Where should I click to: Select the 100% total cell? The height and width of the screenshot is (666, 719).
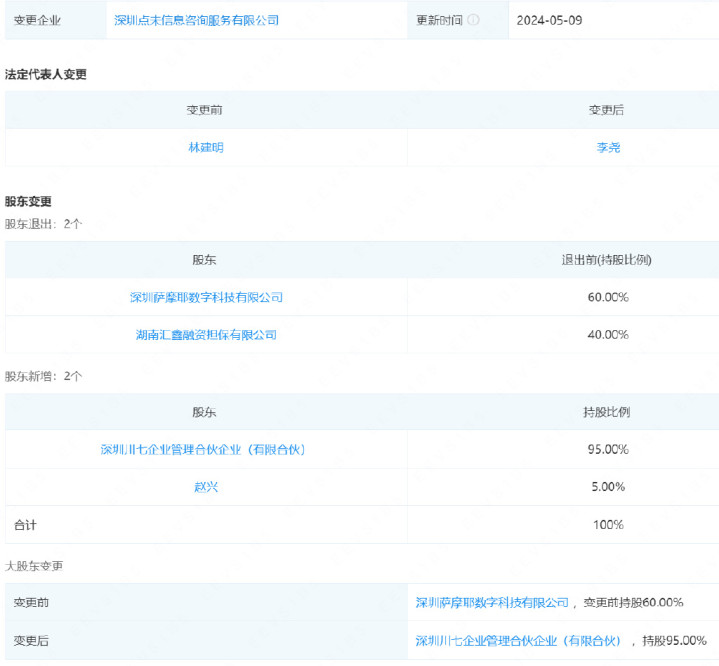pos(608,525)
